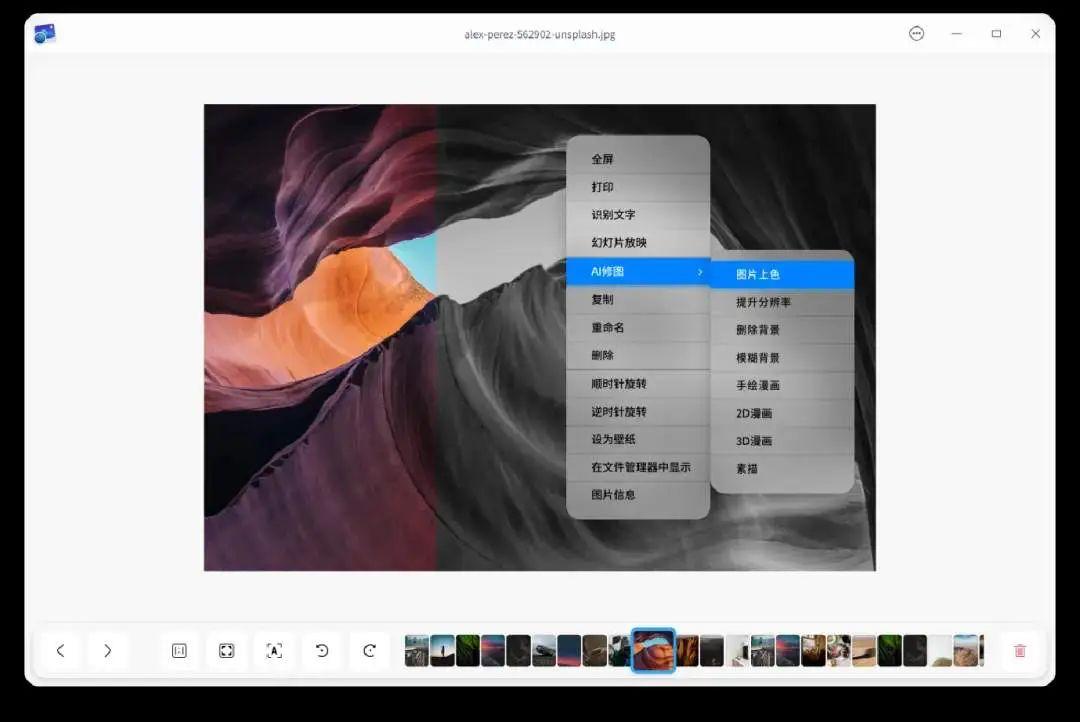Go to previous image with left arrow icon

click(x=60, y=650)
